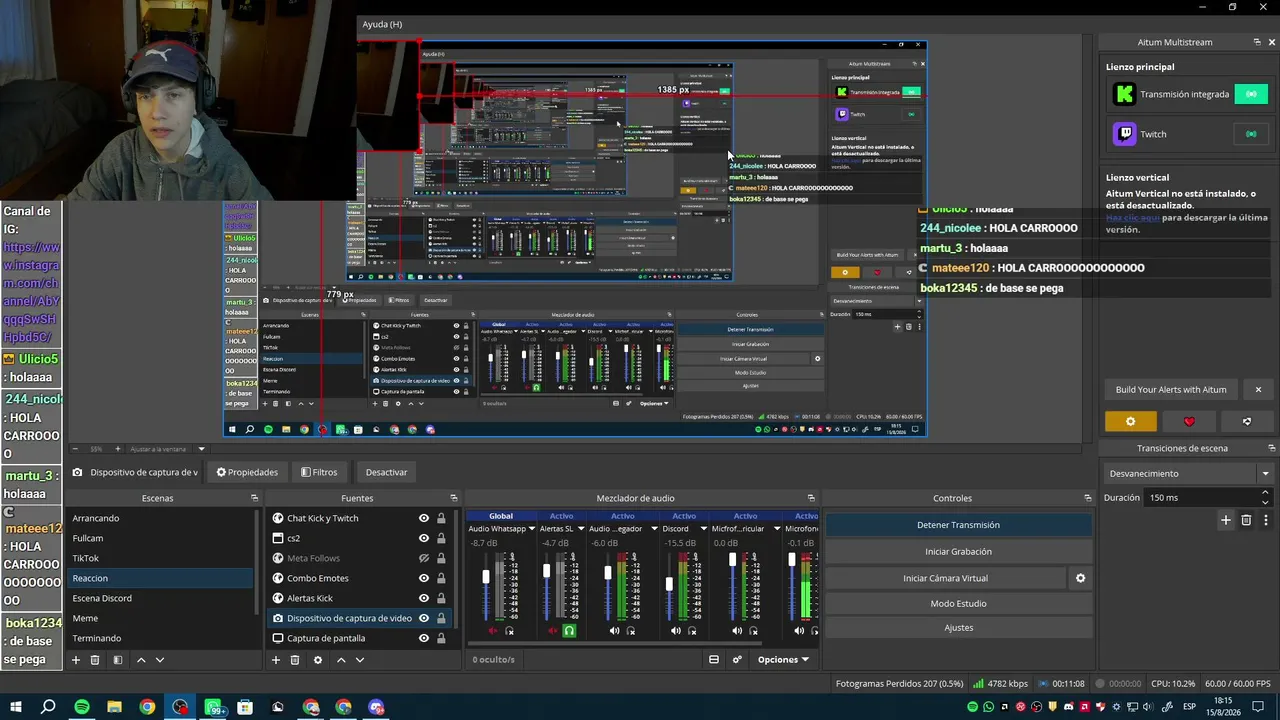Hide the Captura de pantalla source
This screenshot has height=720, width=1280.
[424, 638]
